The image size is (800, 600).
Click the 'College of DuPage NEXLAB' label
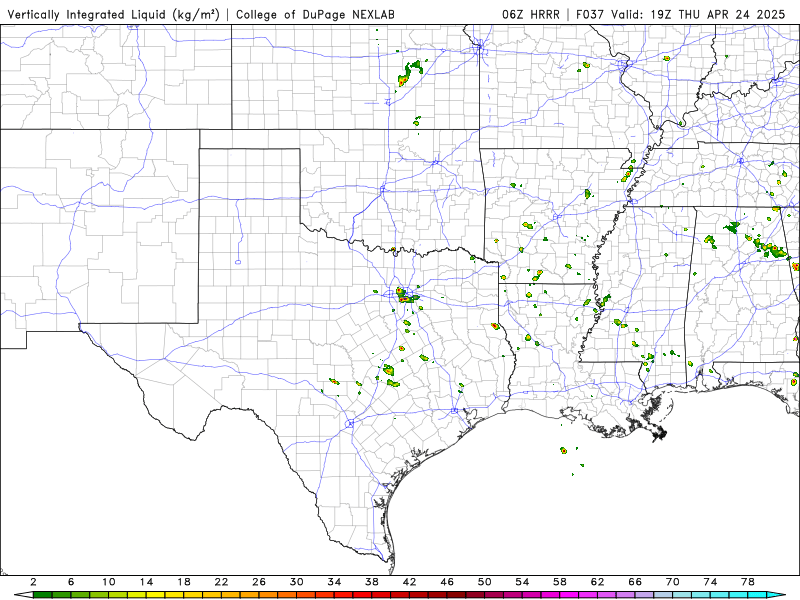[x=315, y=15]
